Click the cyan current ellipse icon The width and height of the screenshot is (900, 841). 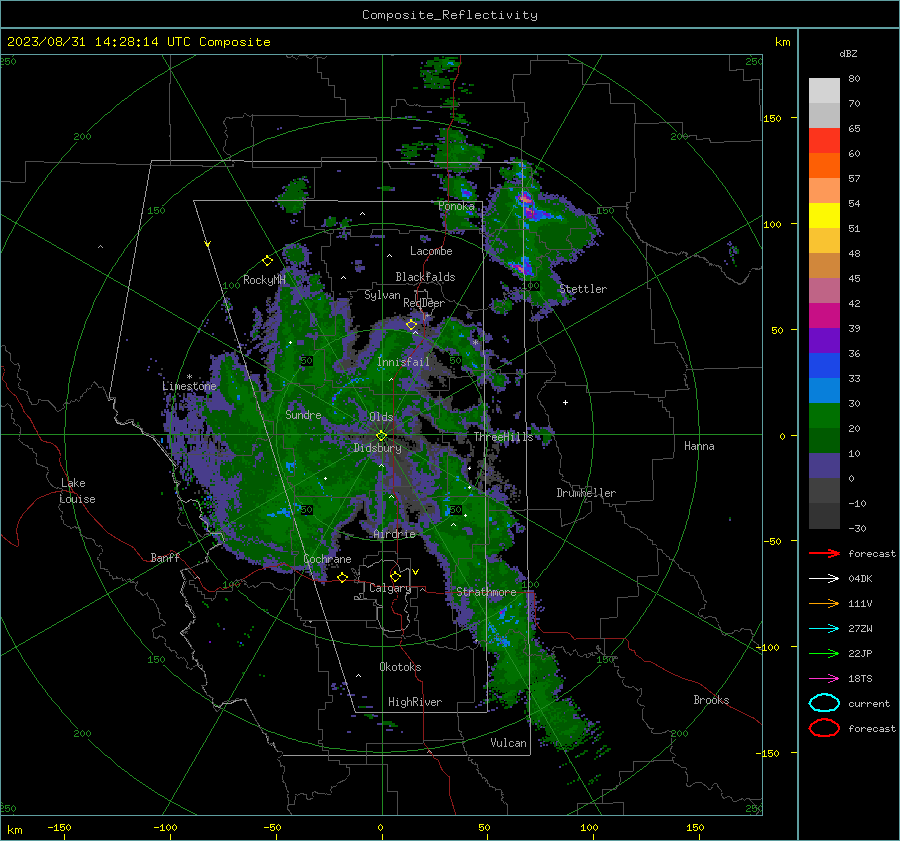click(824, 703)
